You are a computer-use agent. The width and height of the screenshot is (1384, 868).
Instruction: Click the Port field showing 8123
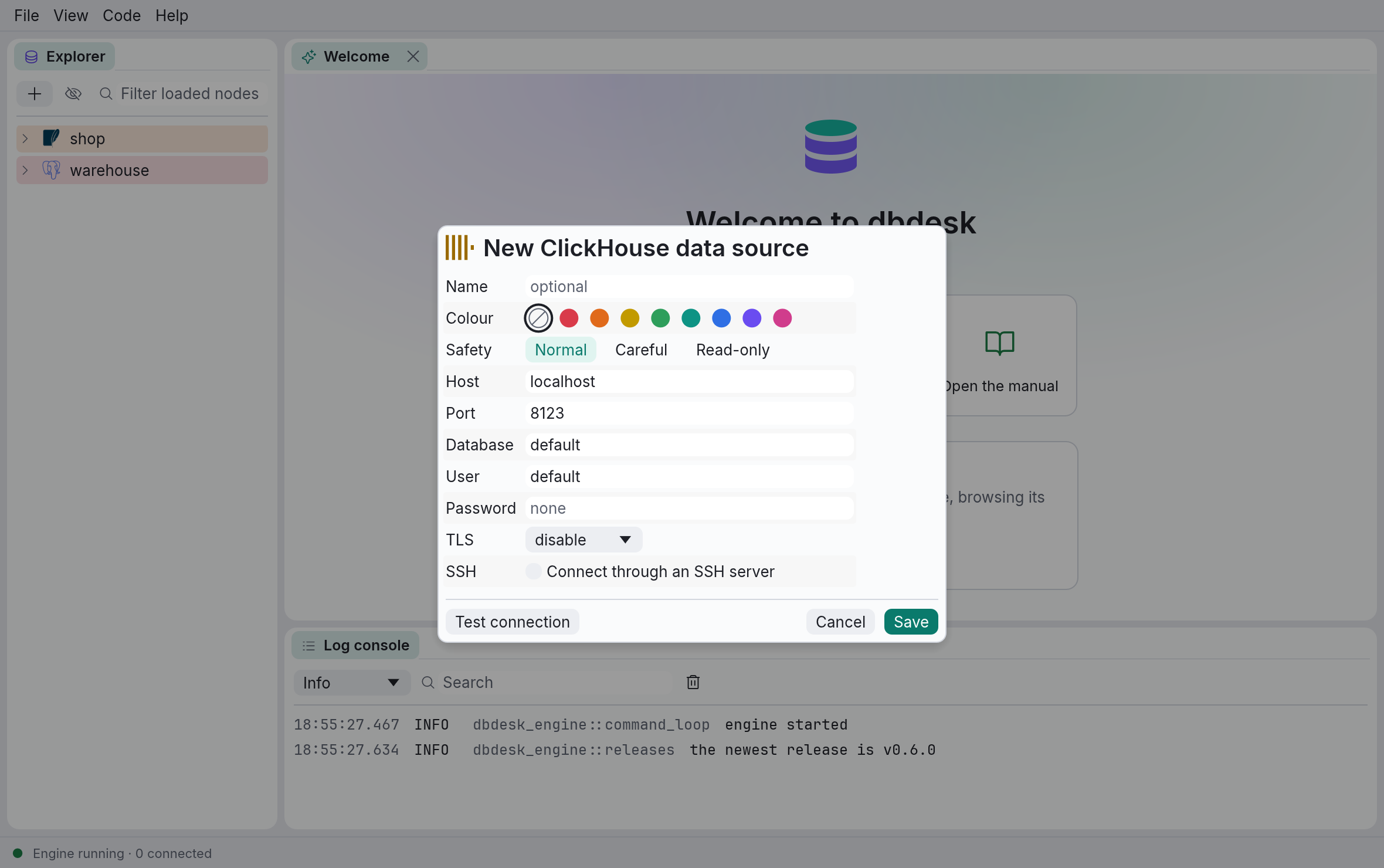(x=689, y=413)
